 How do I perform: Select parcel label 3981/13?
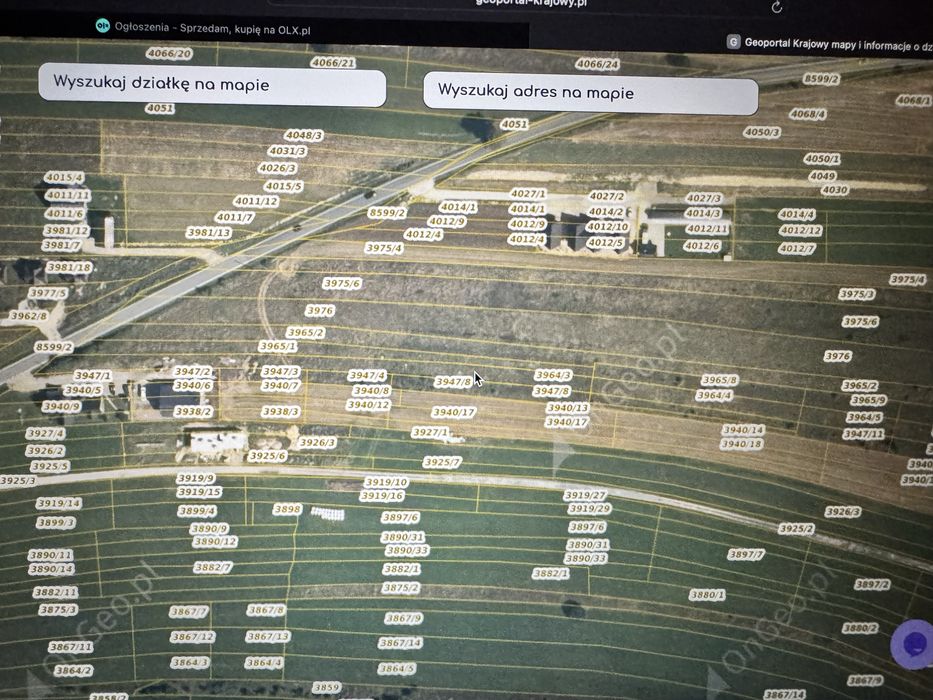coord(209,232)
